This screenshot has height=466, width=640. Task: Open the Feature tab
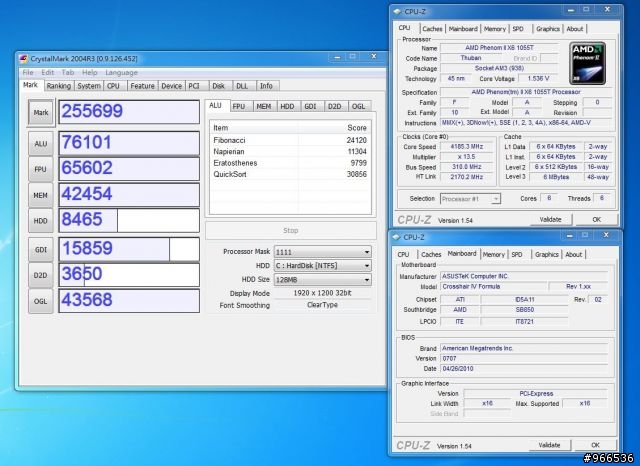point(142,86)
